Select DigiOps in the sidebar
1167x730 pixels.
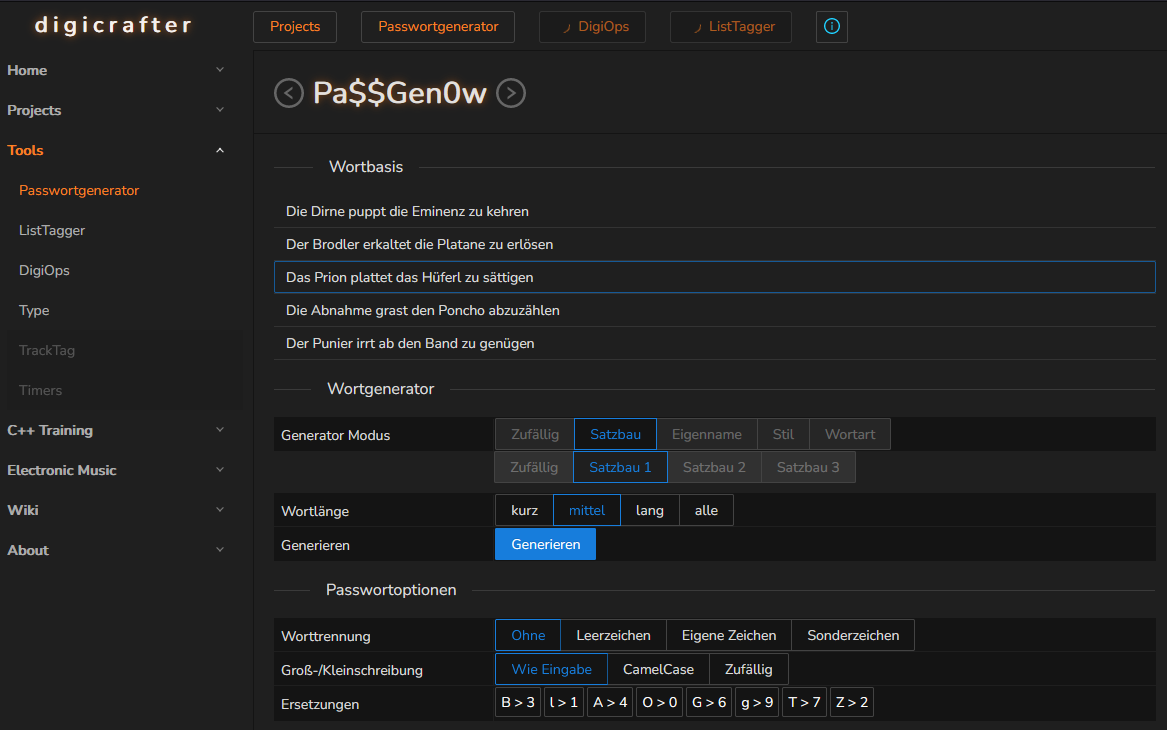coord(44,271)
